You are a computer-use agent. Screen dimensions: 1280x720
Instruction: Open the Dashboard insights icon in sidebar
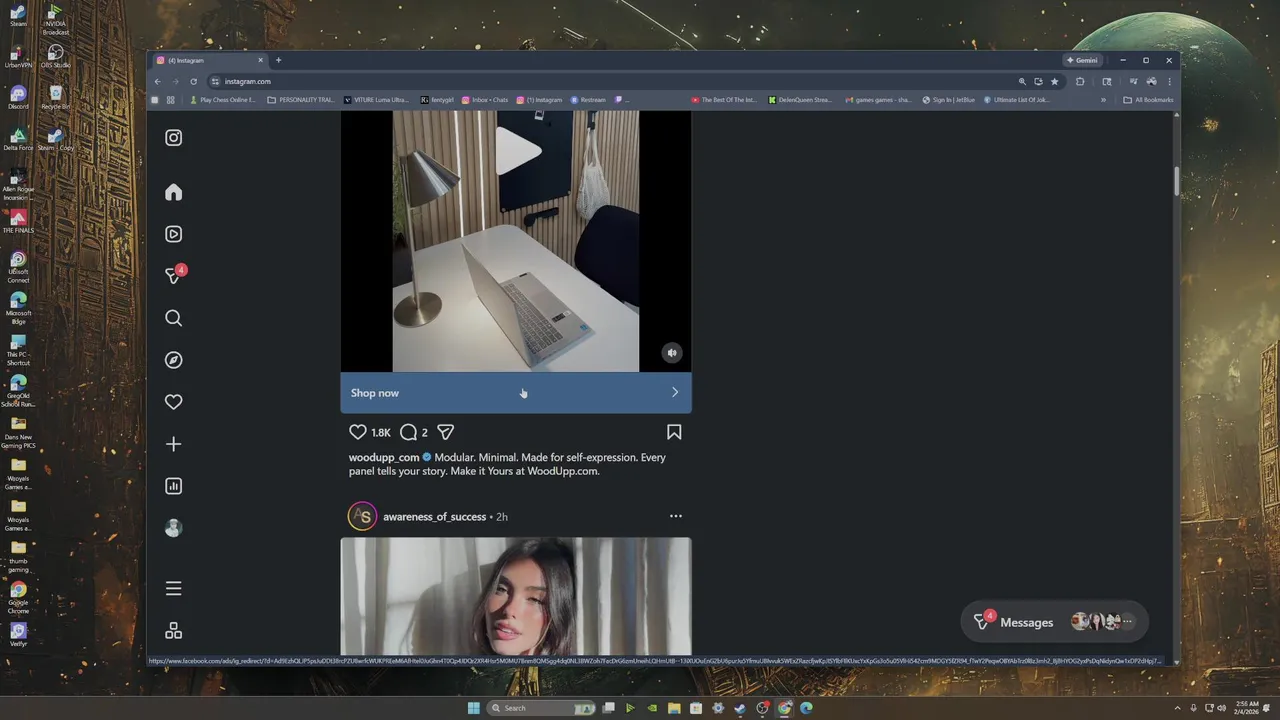[173, 486]
